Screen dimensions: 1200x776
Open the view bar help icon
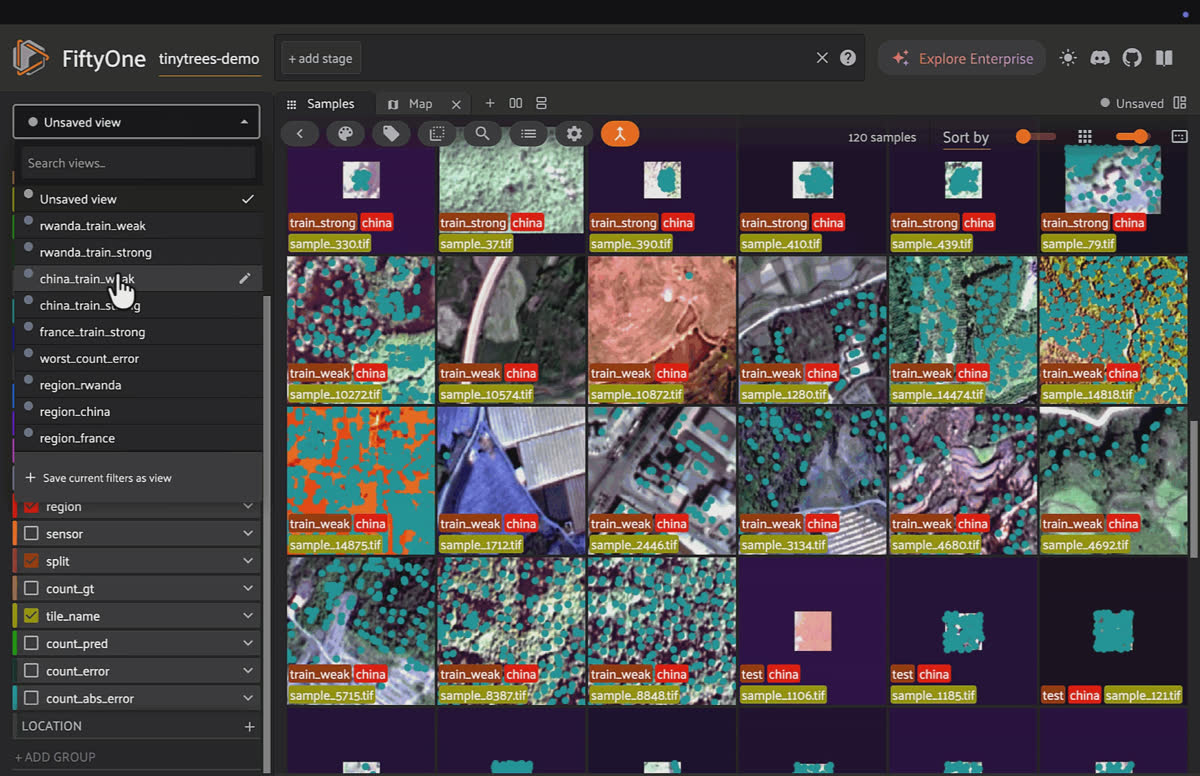tap(848, 58)
